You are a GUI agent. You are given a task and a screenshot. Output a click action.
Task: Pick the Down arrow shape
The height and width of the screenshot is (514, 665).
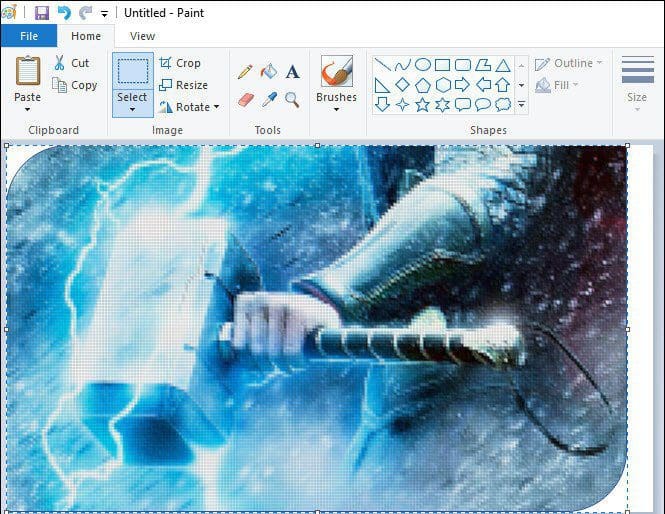click(x=383, y=104)
